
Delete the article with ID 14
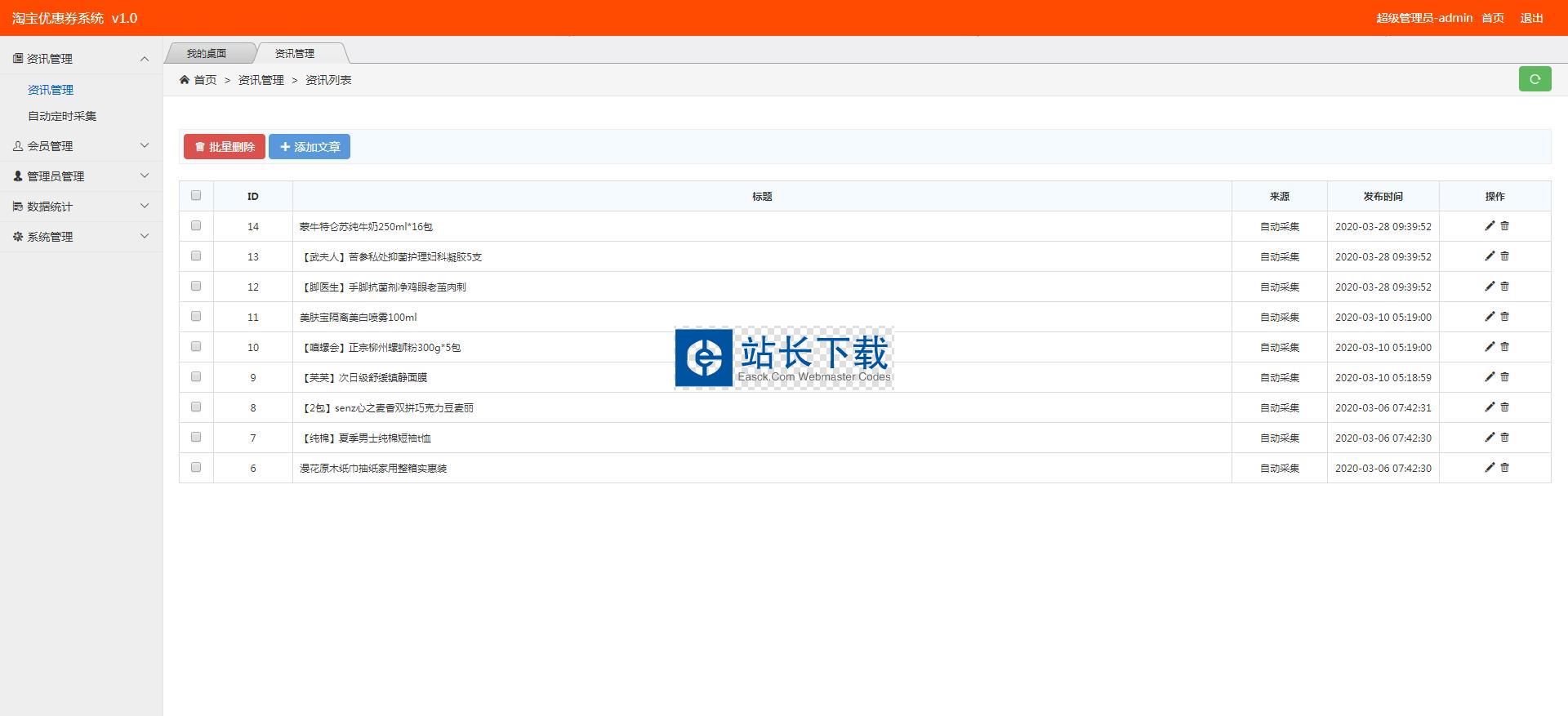1504,226
